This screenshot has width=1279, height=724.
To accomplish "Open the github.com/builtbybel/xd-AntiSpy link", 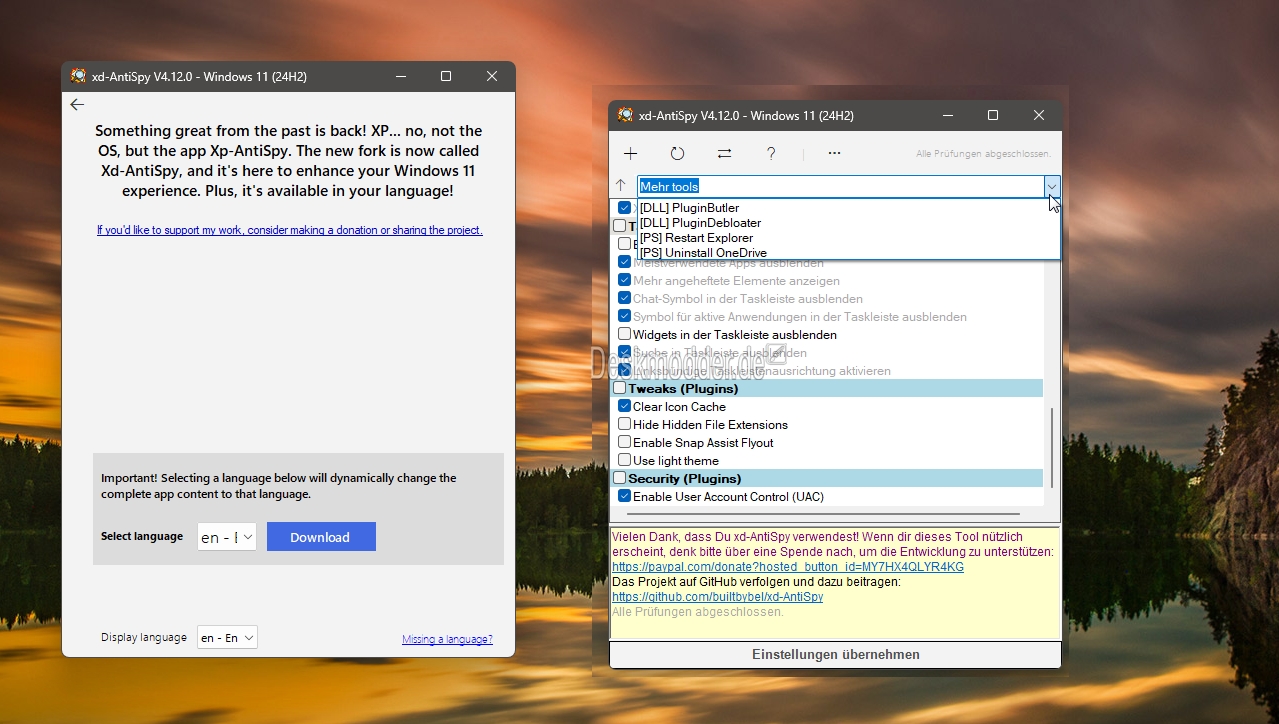I will (718, 597).
